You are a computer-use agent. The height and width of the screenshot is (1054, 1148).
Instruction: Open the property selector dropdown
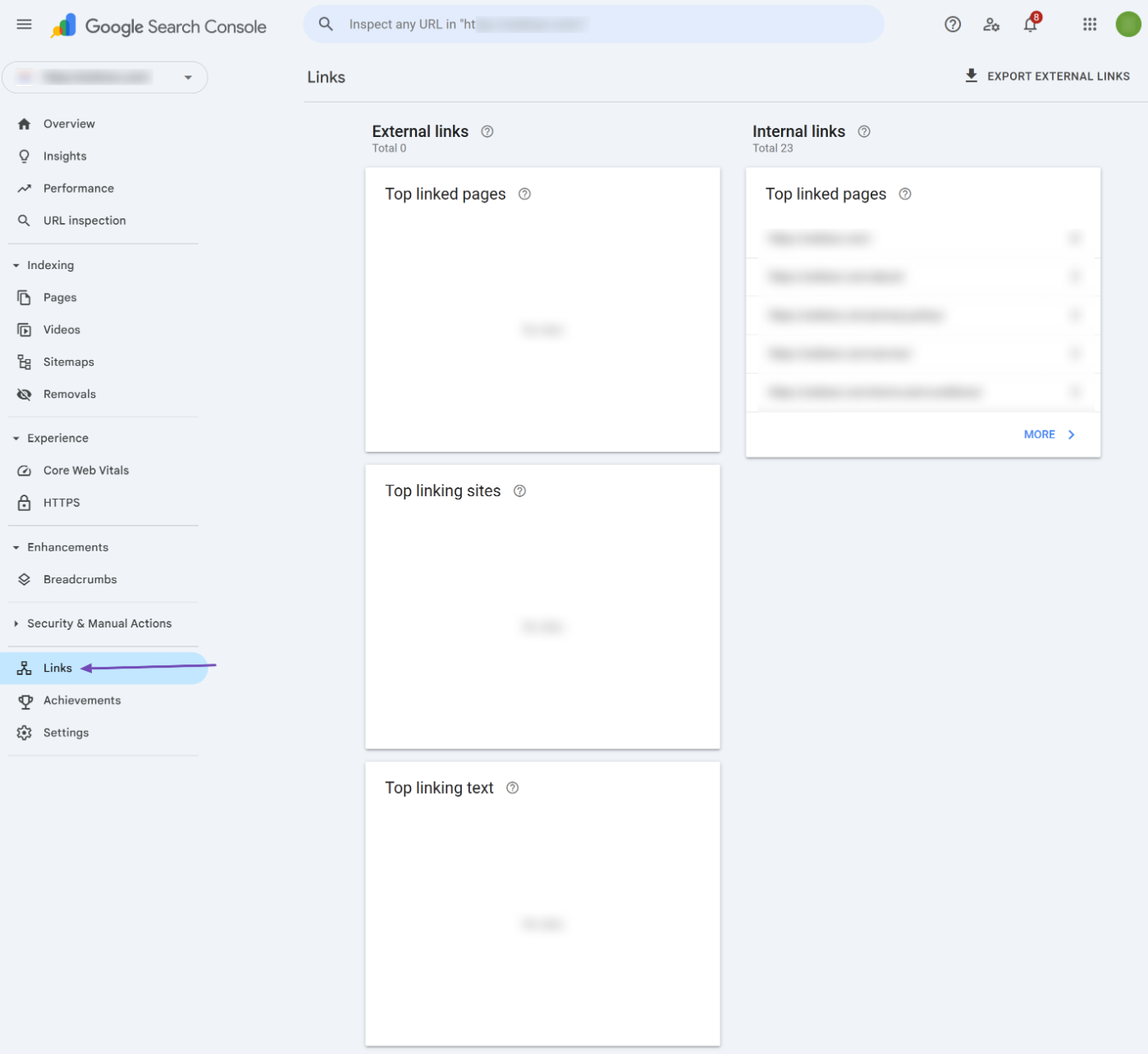pos(105,77)
